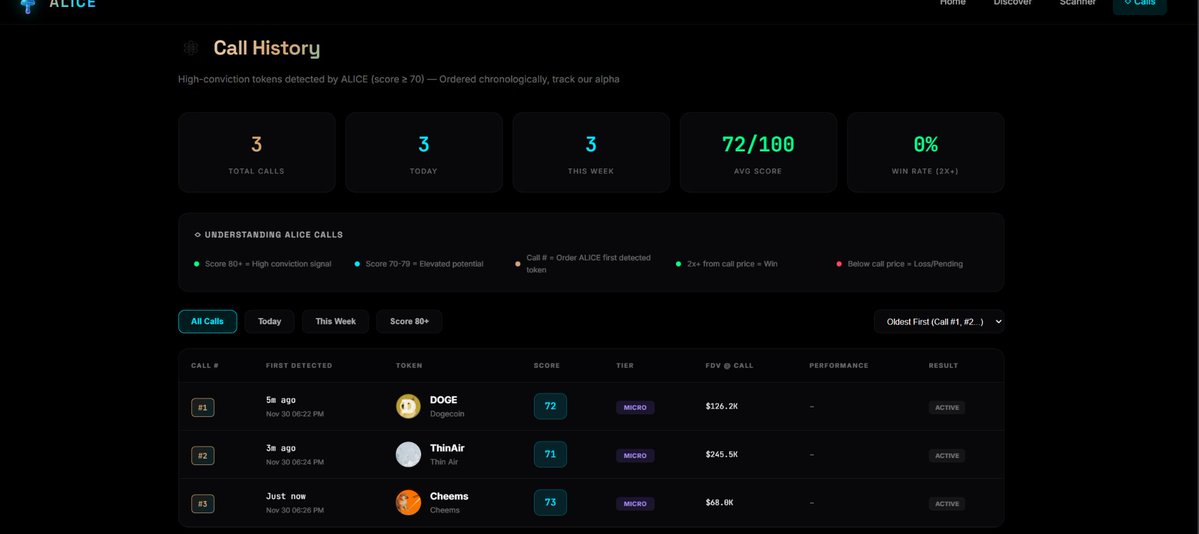This screenshot has height=534, width=1199.
Task: Click the 'Nov 30 06:24 PM' timestamp
Action: (295, 462)
